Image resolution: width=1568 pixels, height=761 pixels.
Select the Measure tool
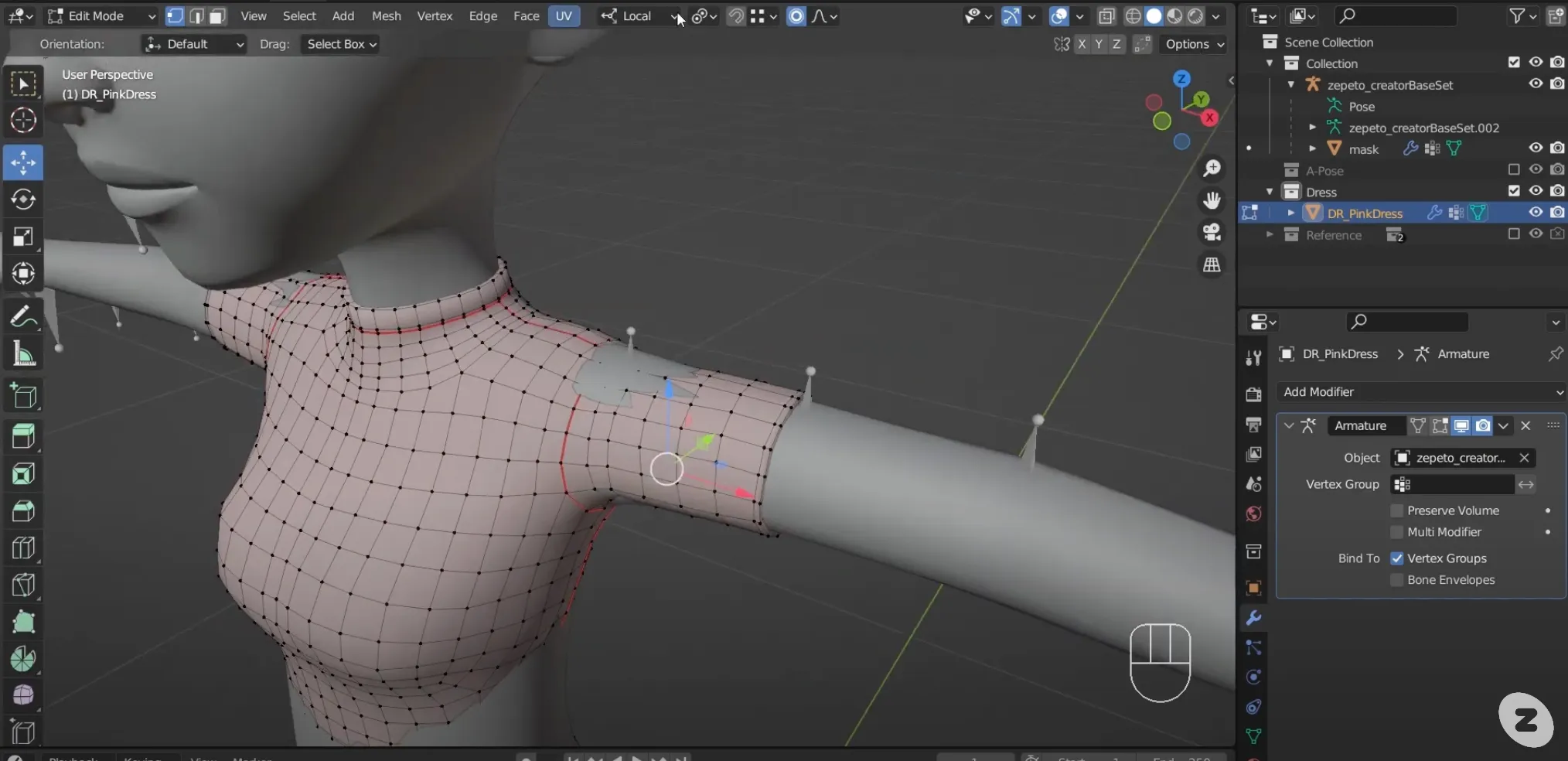23,353
